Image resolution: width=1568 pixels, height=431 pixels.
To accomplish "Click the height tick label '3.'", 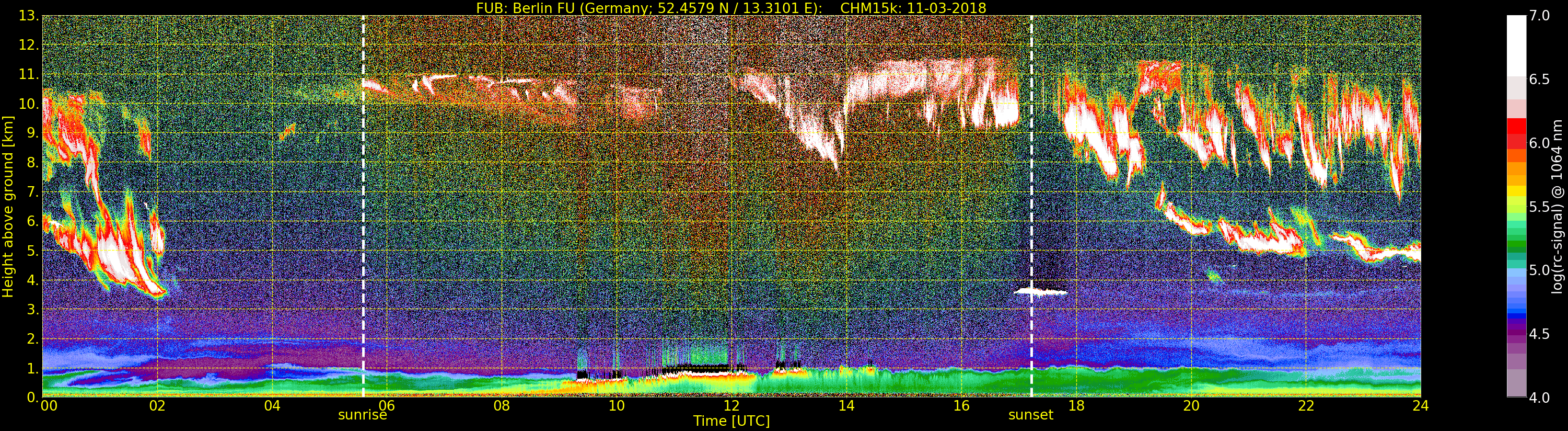I will click(x=33, y=309).
